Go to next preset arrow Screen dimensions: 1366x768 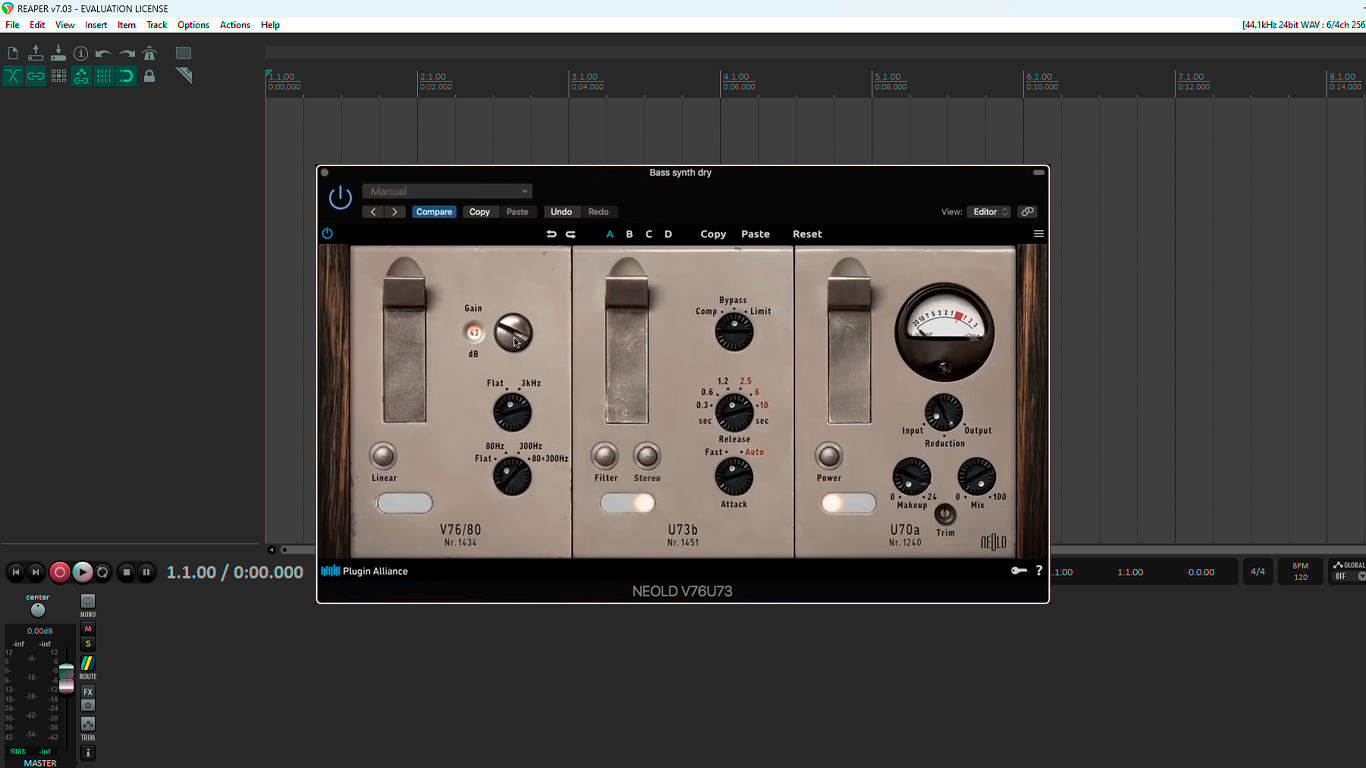(395, 212)
